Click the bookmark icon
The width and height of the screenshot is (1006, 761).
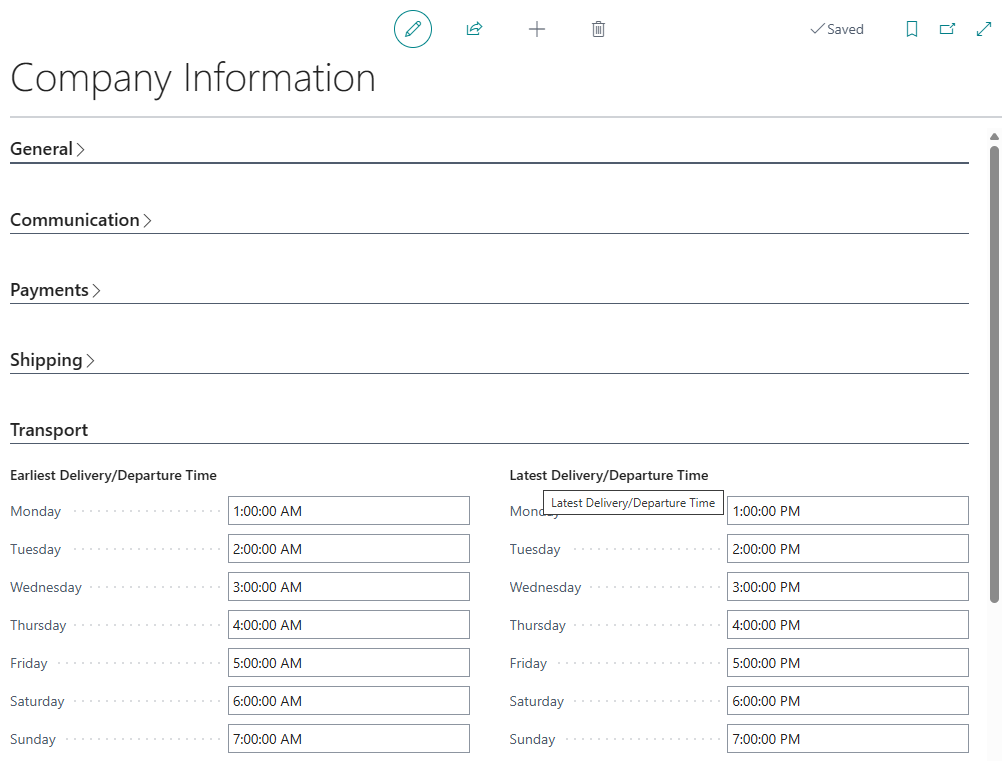(911, 29)
